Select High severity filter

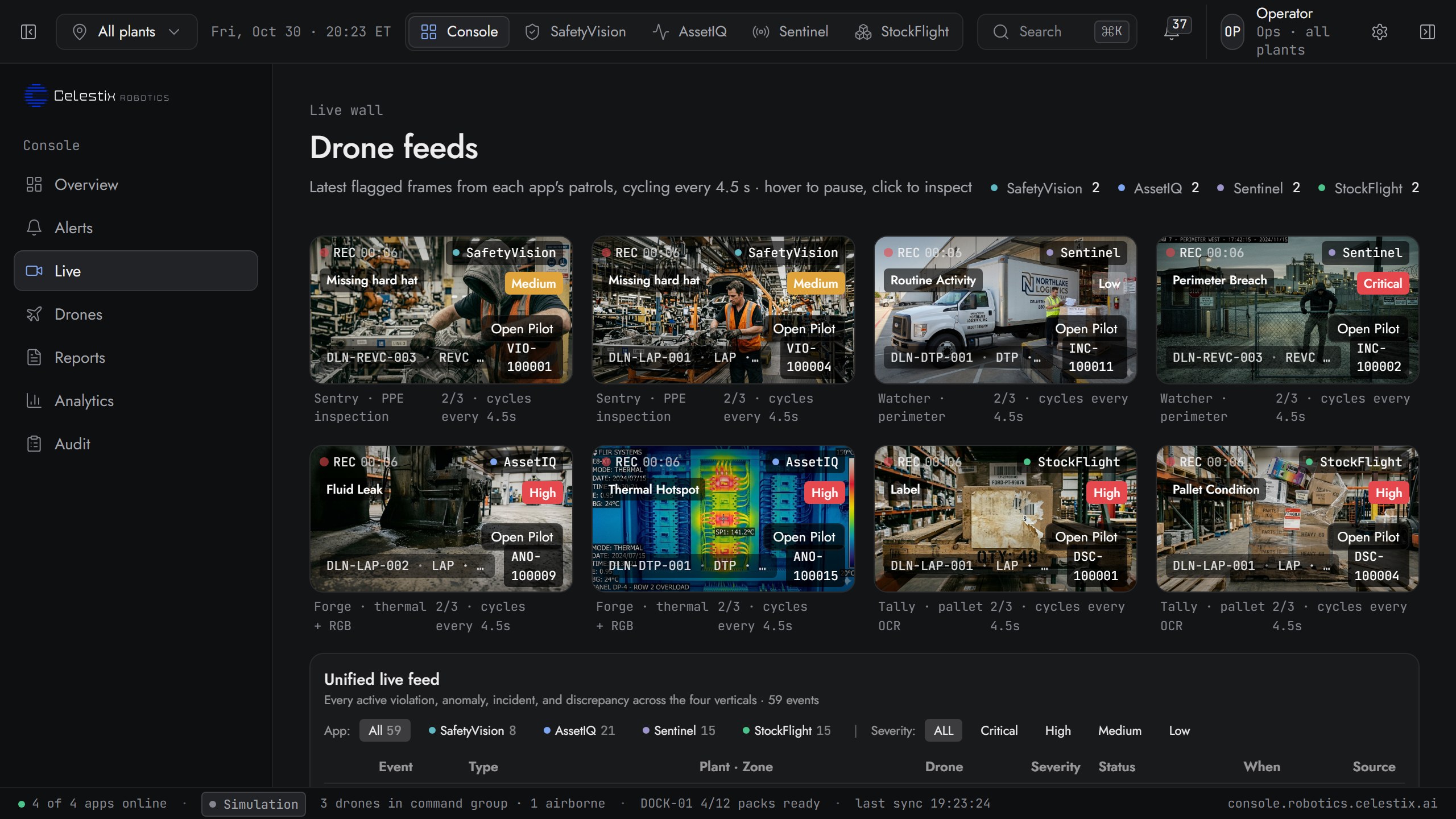pyautogui.click(x=1058, y=730)
